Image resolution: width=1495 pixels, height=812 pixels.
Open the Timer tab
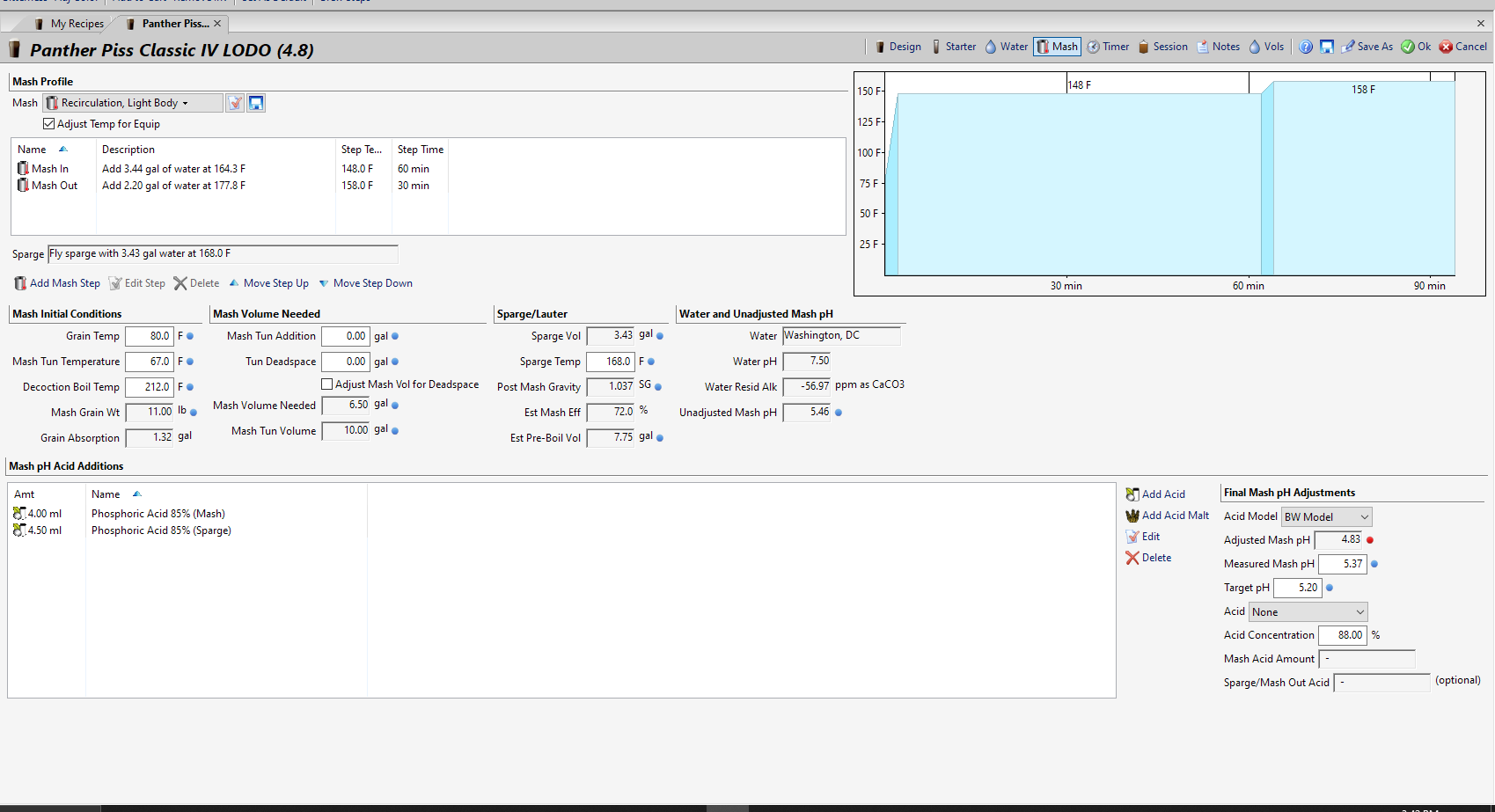click(x=1108, y=47)
